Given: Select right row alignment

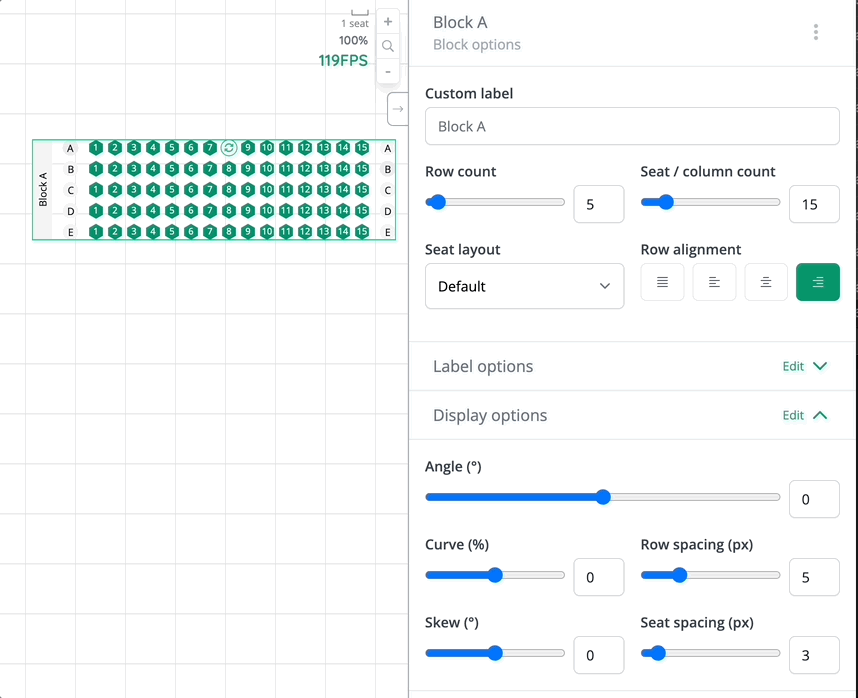Looking at the screenshot, I should coord(818,282).
